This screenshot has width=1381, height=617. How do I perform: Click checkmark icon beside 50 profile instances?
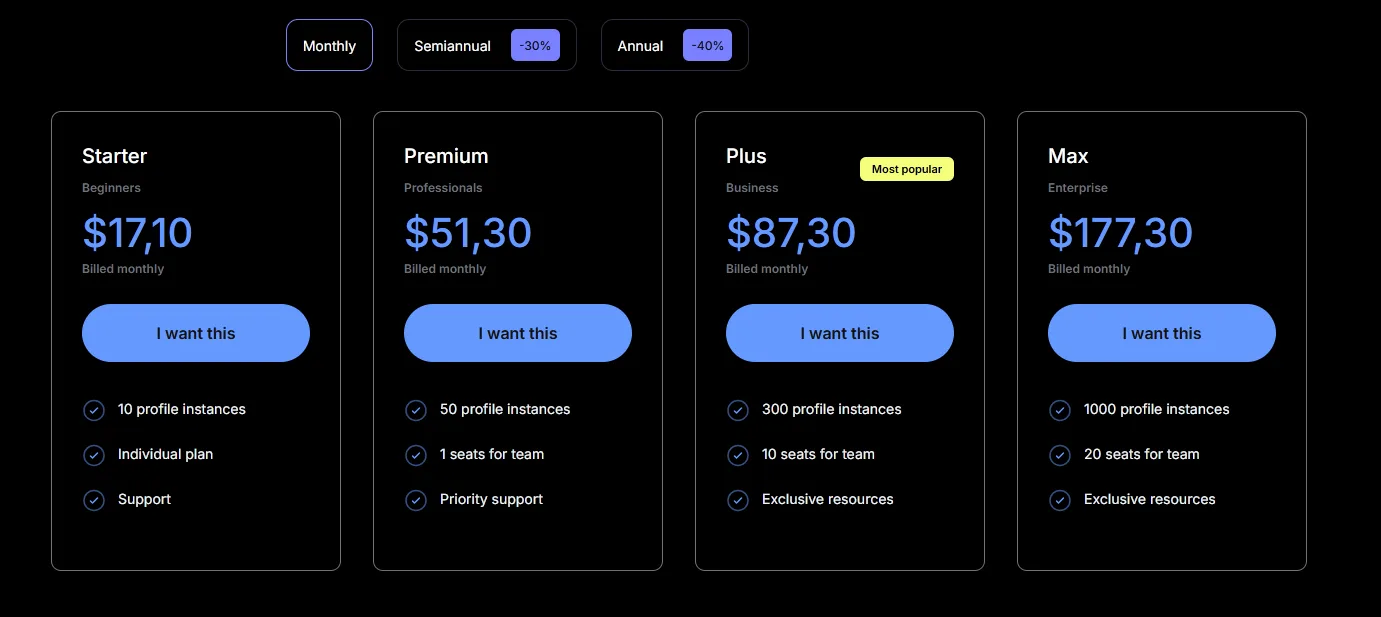click(x=416, y=410)
